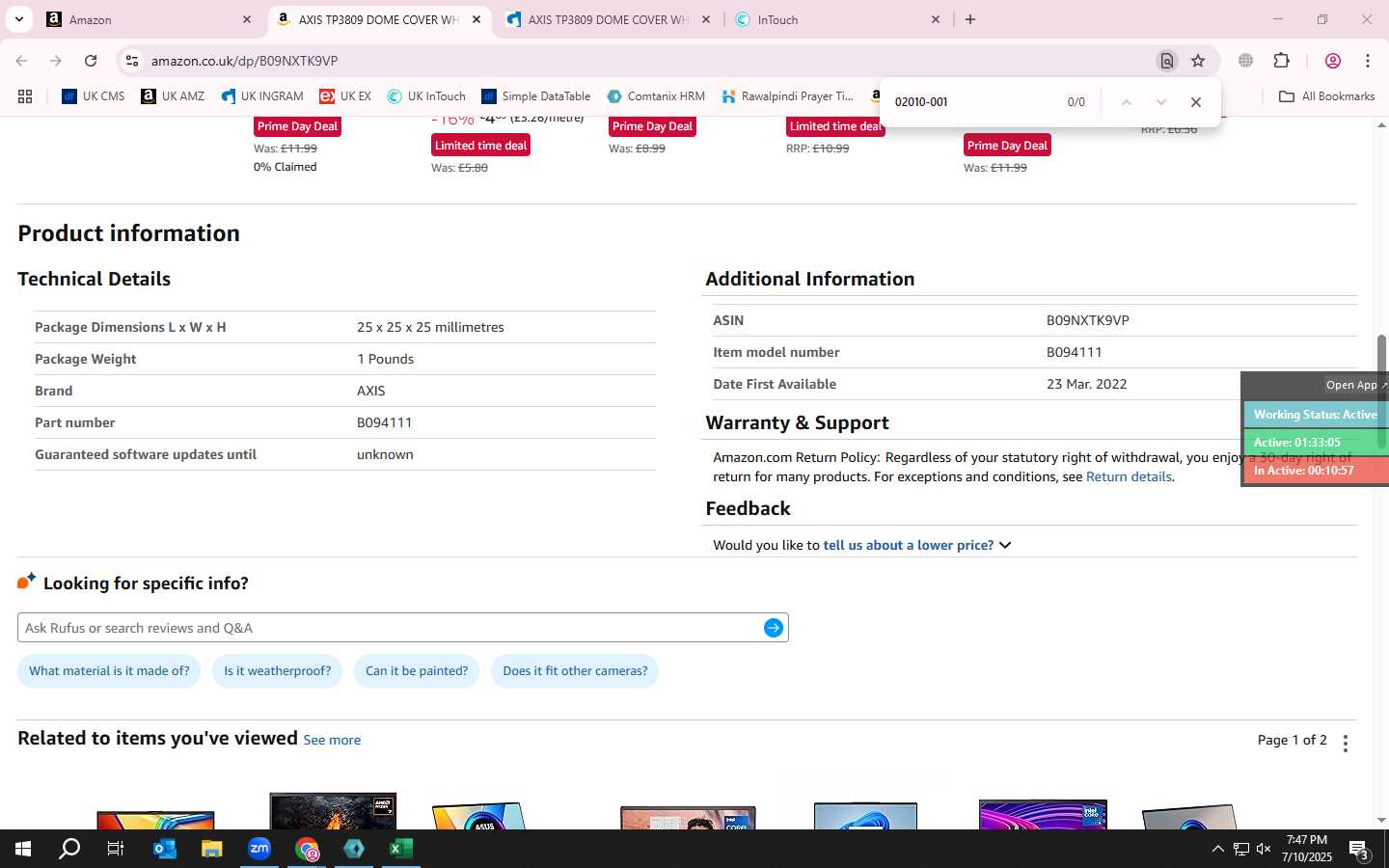Image resolution: width=1389 pixels, height=868 pixels.
Task: Click the page vertical scrollbar thumb
Action: click(x=1381, y=392)
